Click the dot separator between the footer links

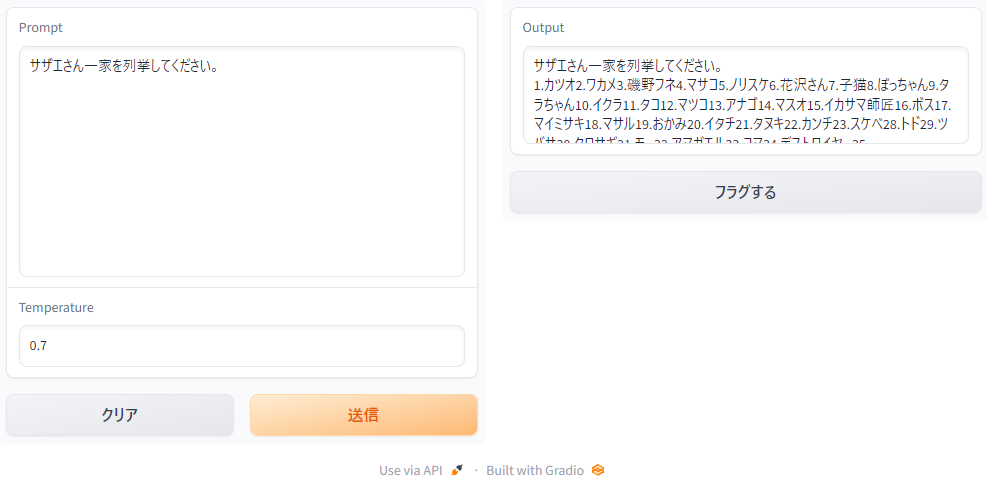(x=475, y=470)
